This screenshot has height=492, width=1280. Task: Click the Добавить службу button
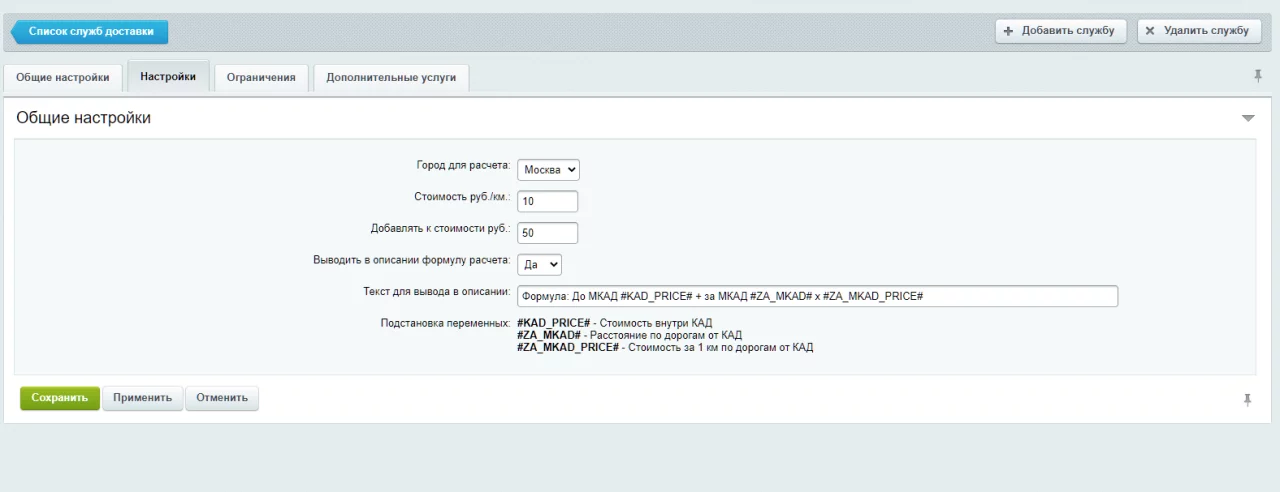[x=1060, y=31]
